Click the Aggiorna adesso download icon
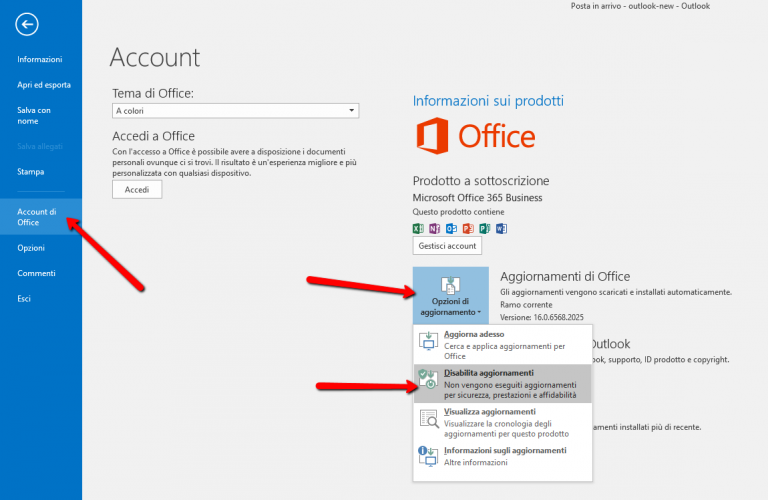Screen dimensions: 768x500 pos(429,341)
